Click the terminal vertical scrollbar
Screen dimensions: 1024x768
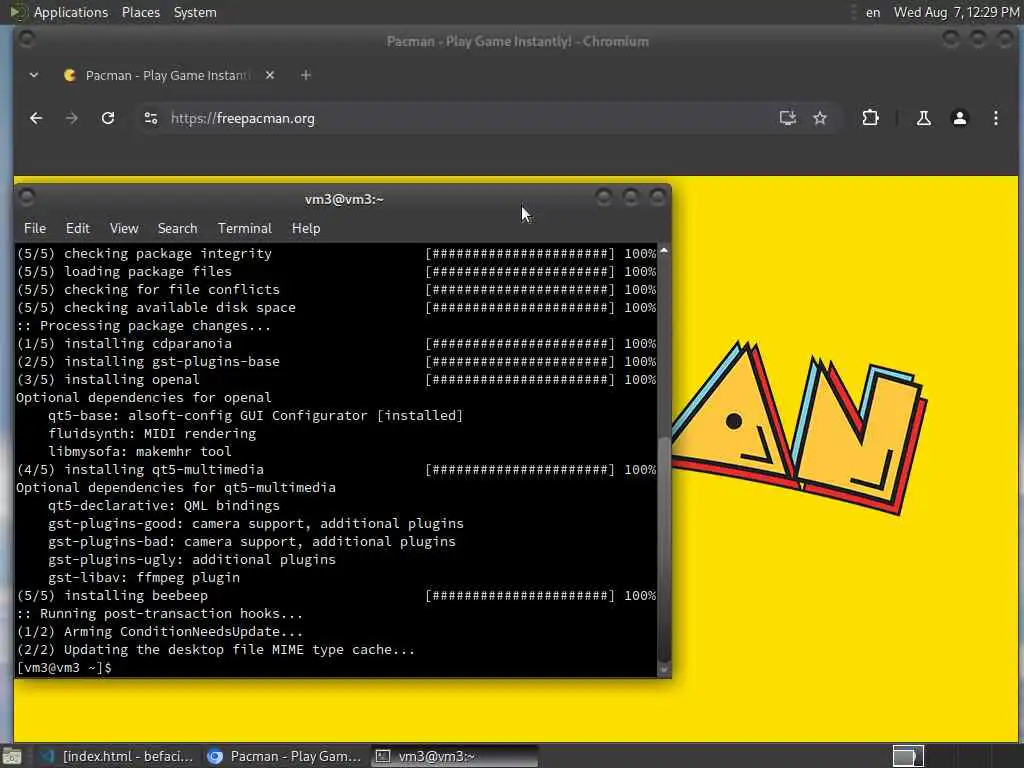[x=664, y=549]
